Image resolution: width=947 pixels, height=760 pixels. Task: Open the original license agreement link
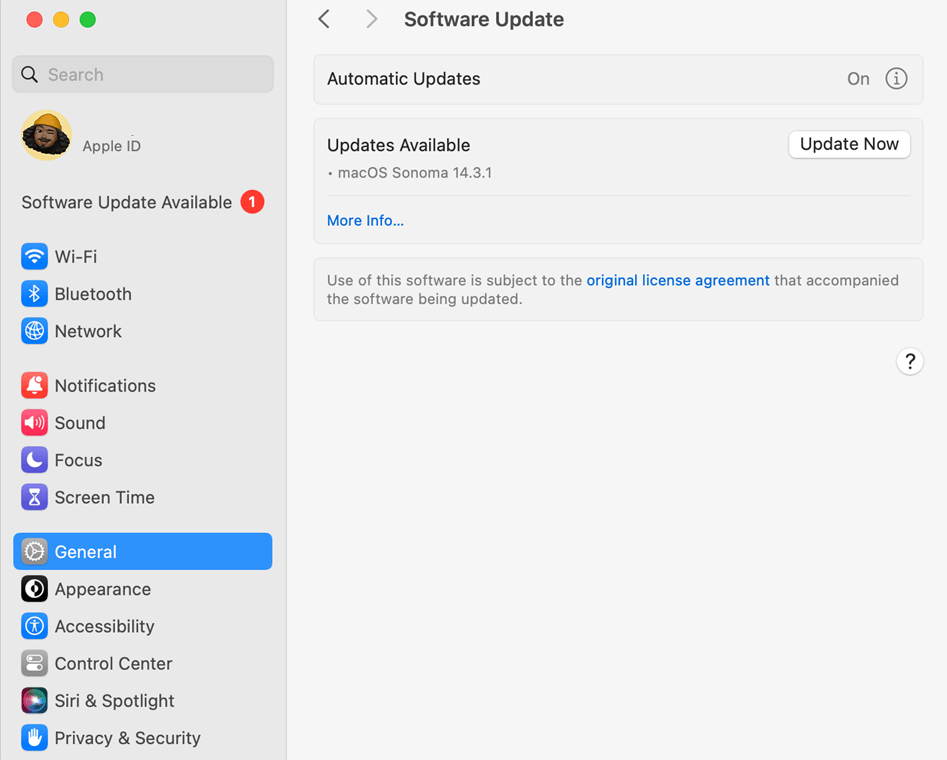(677, 281)
